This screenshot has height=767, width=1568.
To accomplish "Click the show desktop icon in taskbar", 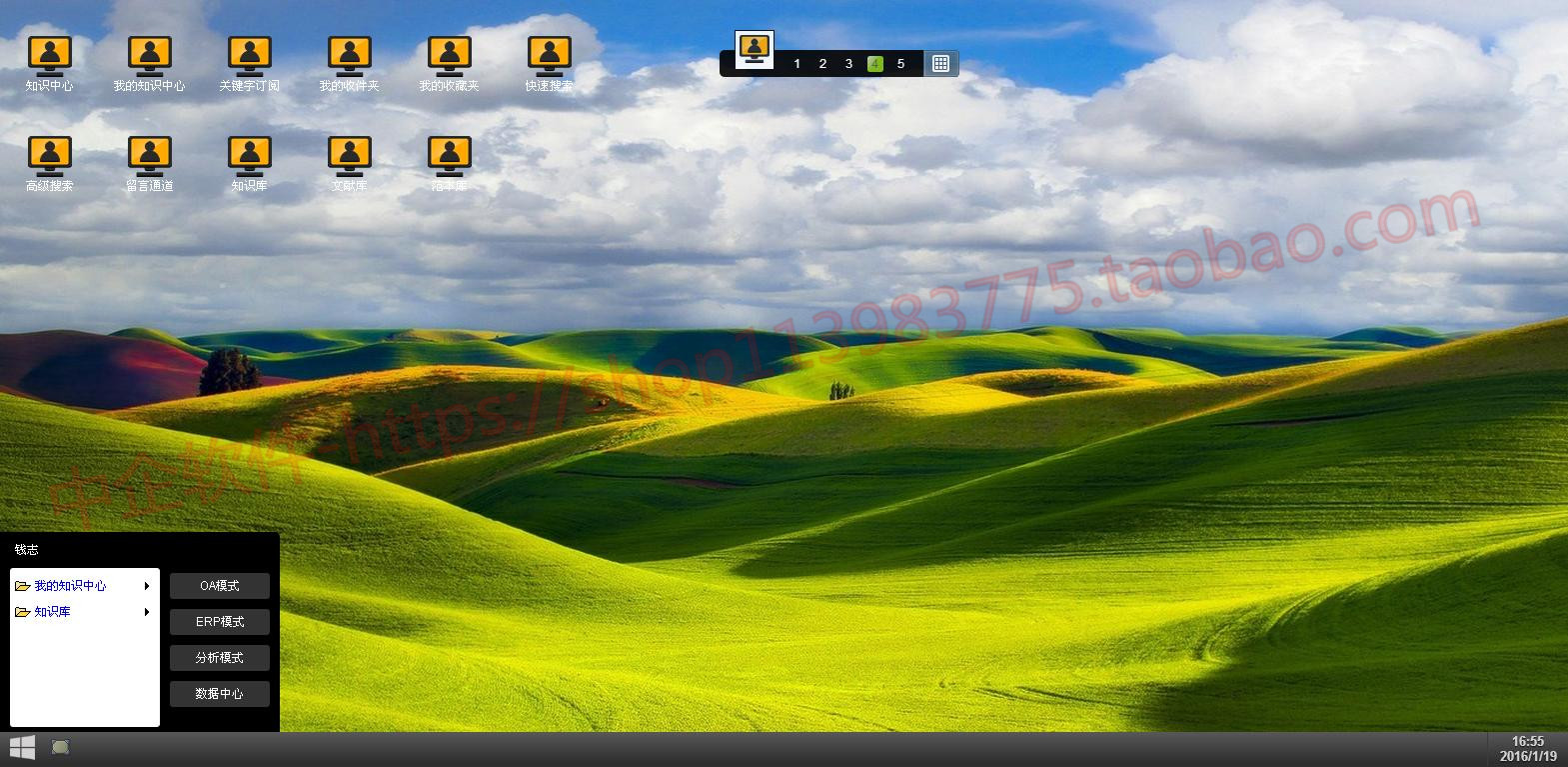I will point(61,747).
